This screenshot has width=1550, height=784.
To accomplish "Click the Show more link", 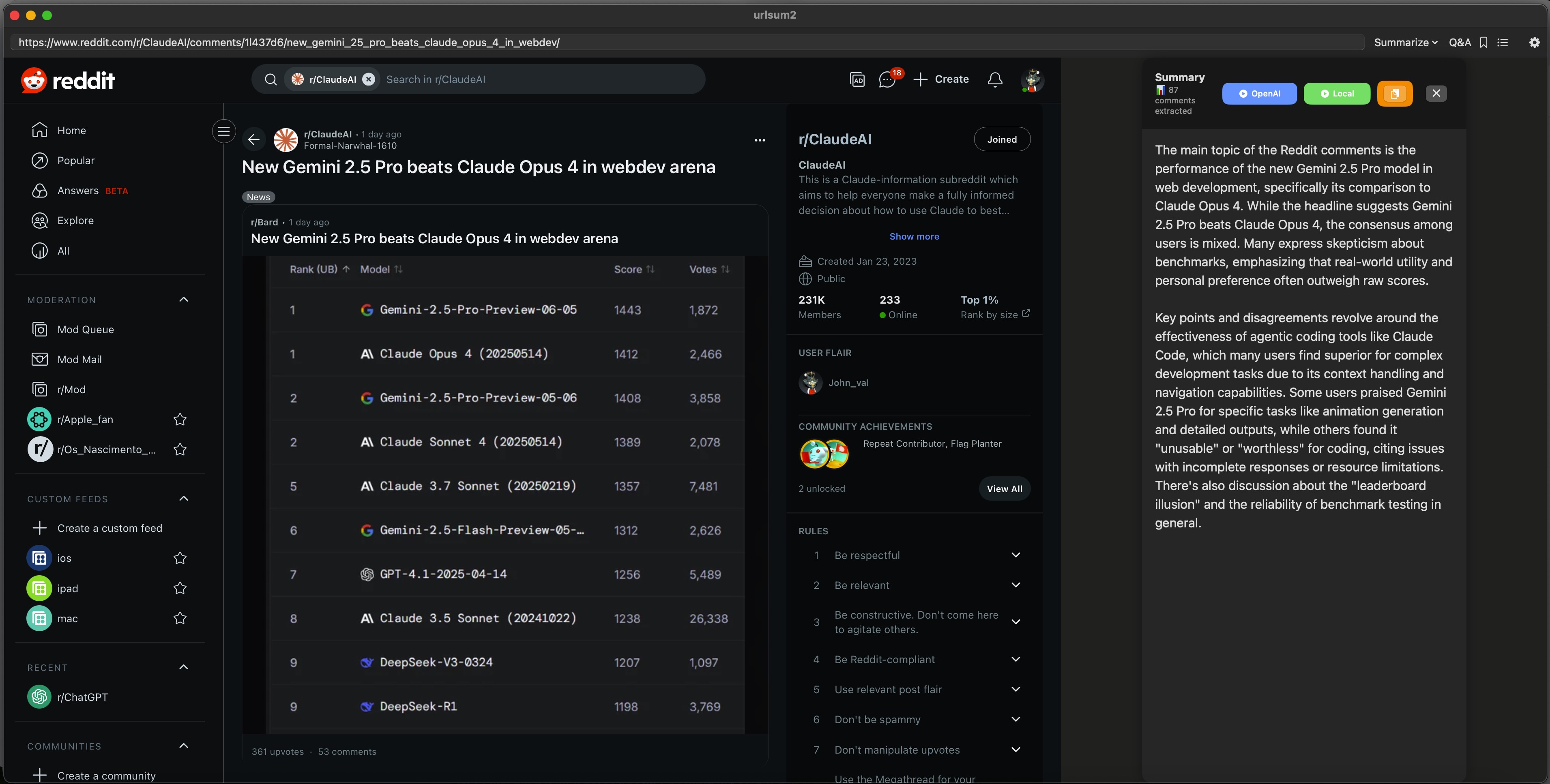I will (x=913, y=236).
